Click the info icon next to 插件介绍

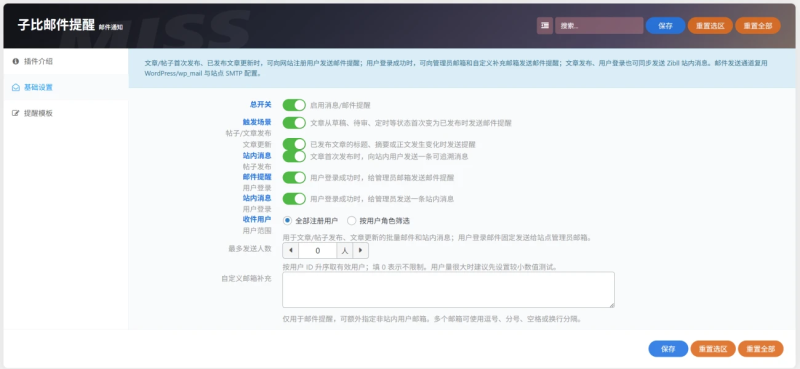coord(16,61)
